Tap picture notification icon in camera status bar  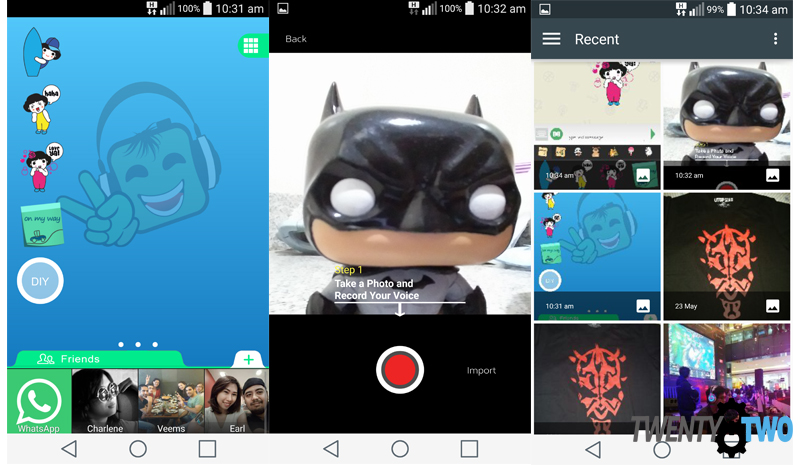coord(283,9)
